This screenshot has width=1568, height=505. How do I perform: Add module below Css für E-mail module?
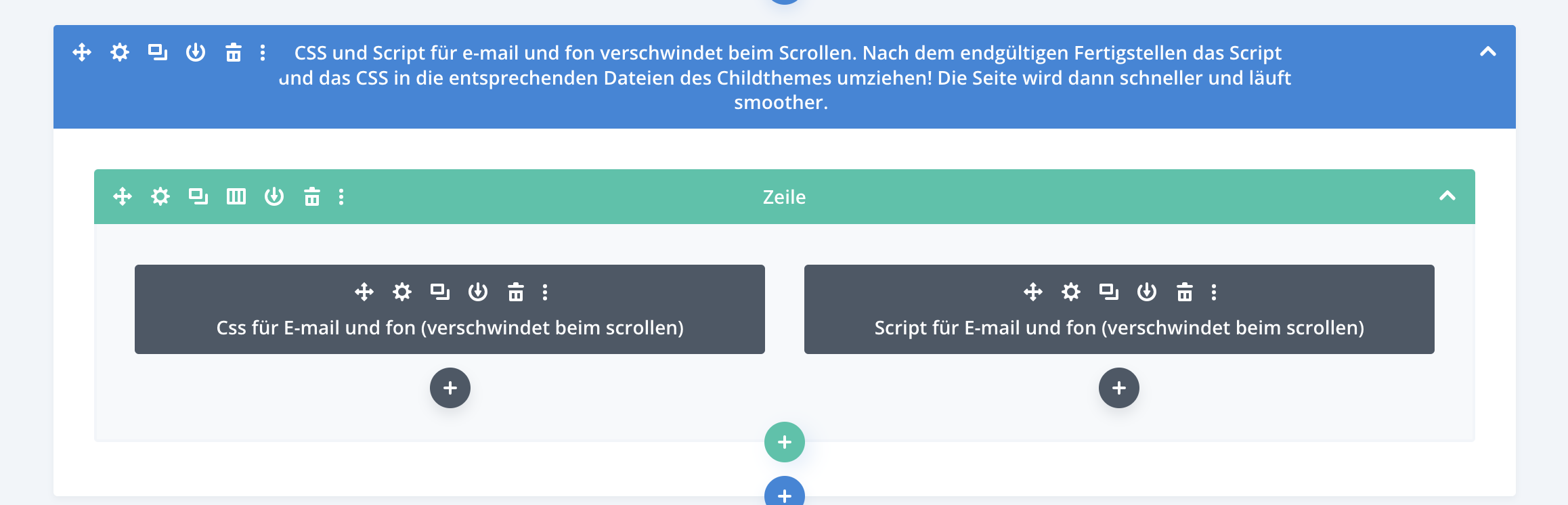point(450,388)
